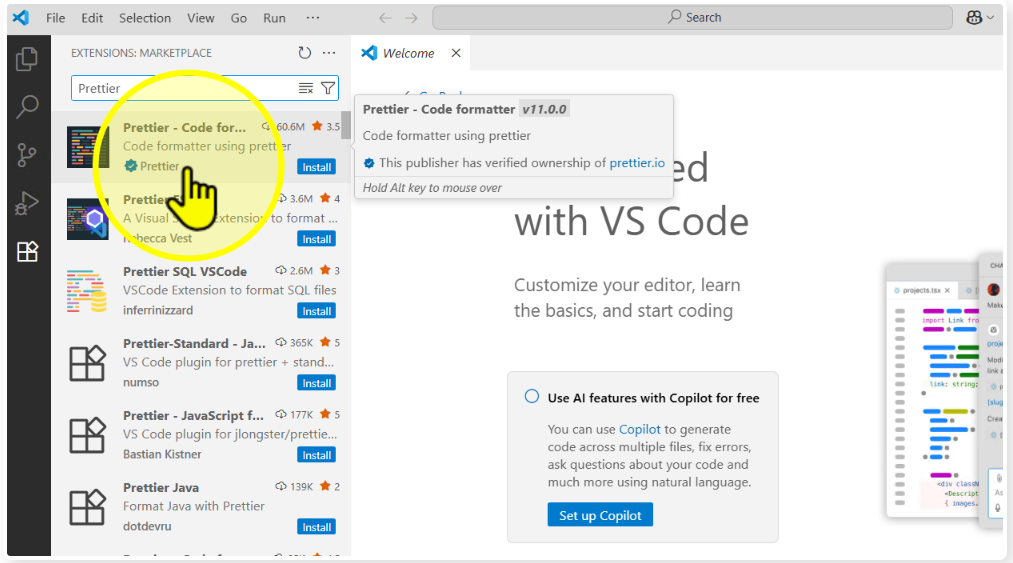Go back with the navigation left arrow

[385, 18]
